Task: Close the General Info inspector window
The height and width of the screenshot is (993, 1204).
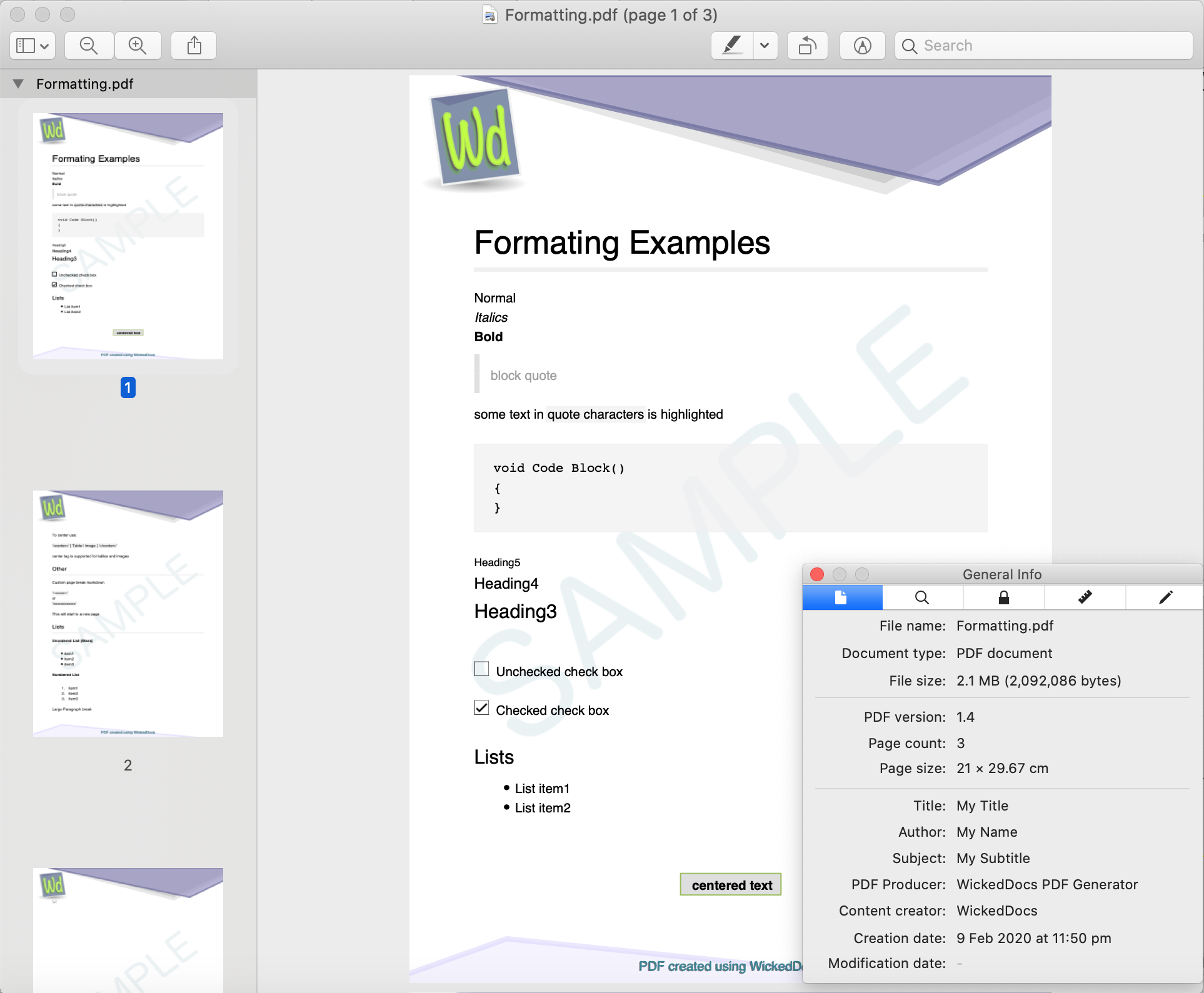Action: 816,574
